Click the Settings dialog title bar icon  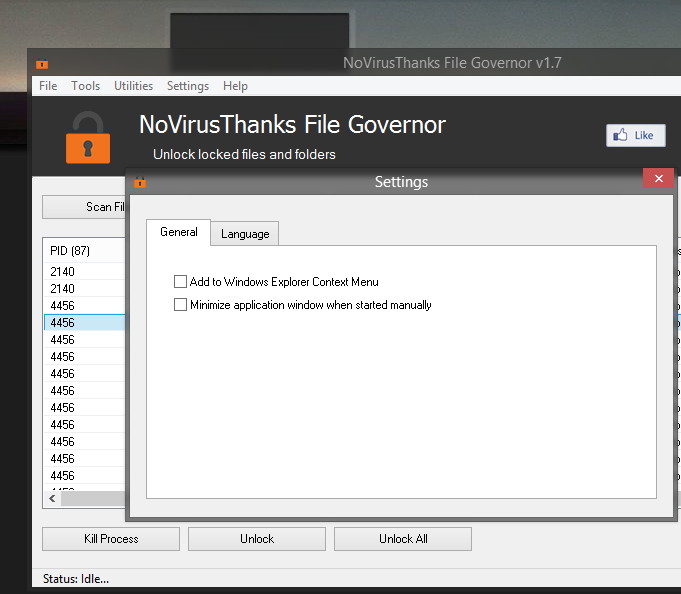140,182
